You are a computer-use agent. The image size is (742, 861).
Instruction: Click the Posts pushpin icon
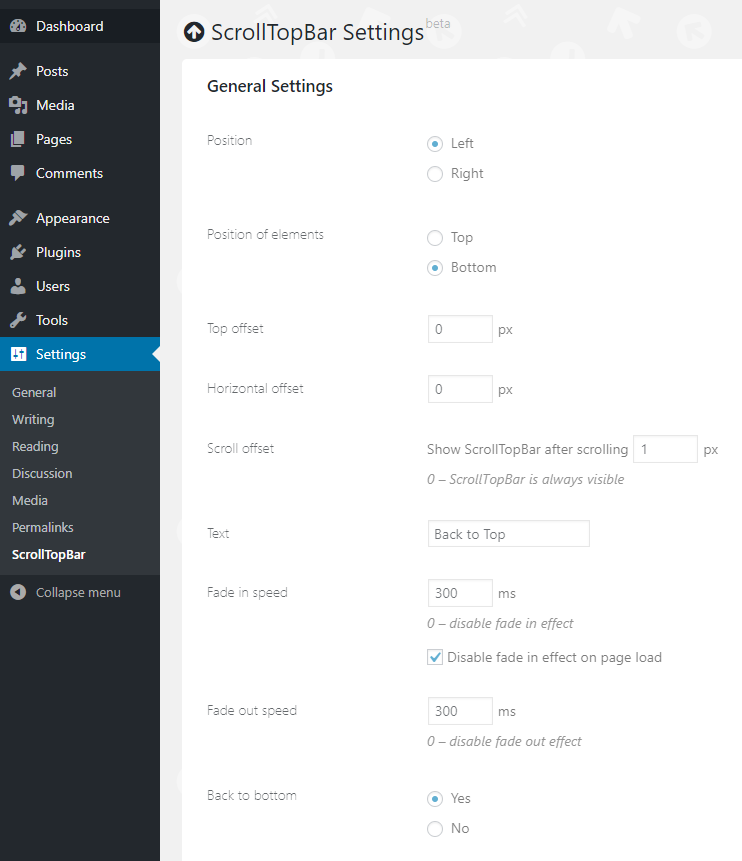tap(18, 71)
